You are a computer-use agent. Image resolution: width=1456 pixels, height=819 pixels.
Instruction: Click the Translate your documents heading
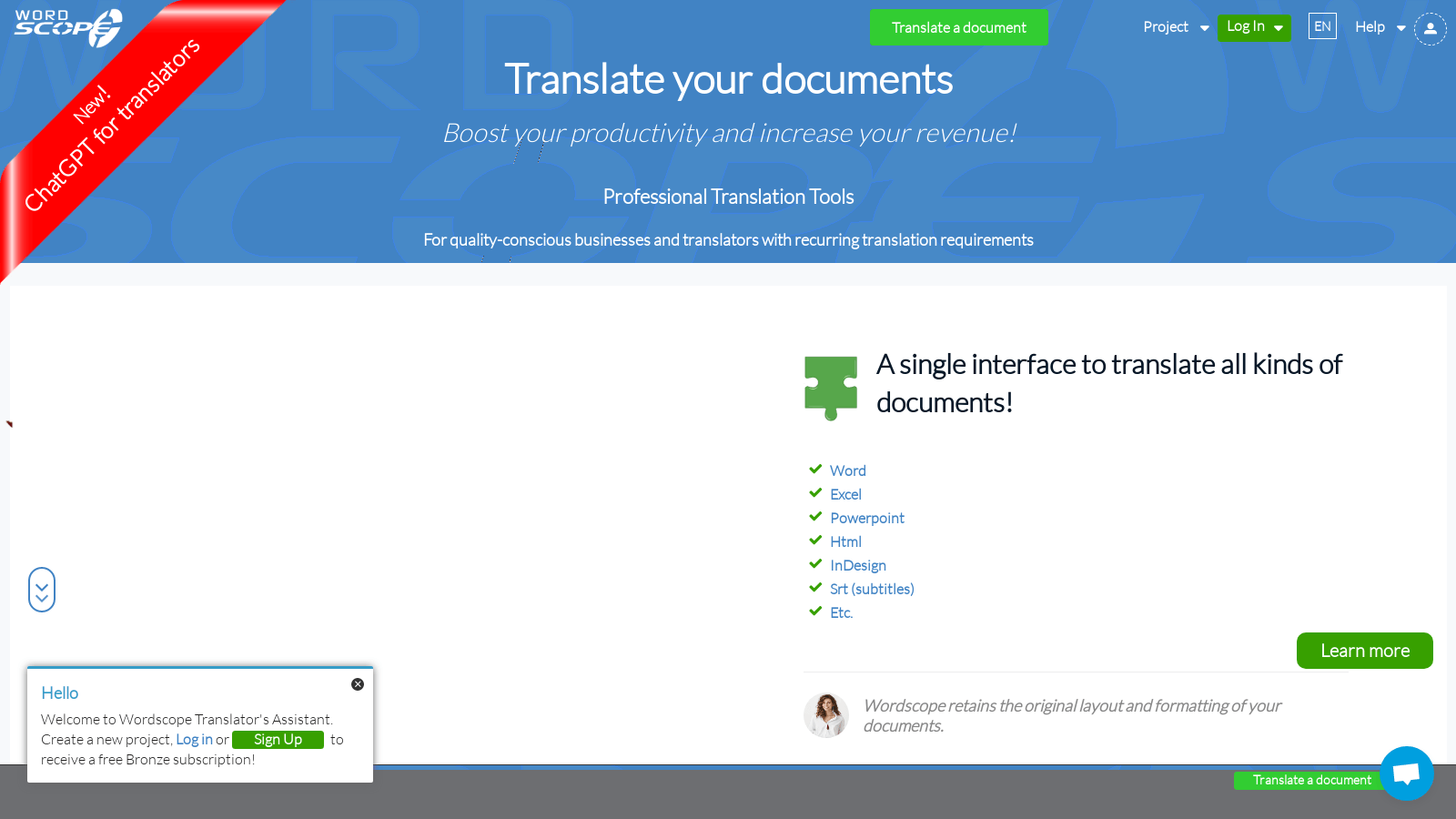coord(729,79)
